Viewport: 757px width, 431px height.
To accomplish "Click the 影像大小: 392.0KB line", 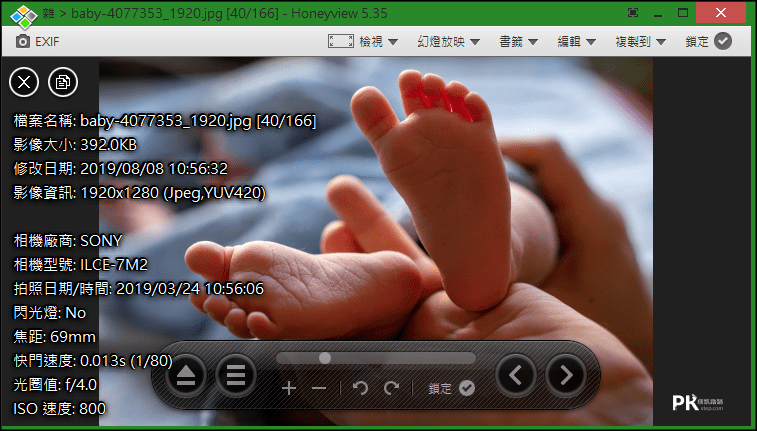I will (x=75, y=145).
